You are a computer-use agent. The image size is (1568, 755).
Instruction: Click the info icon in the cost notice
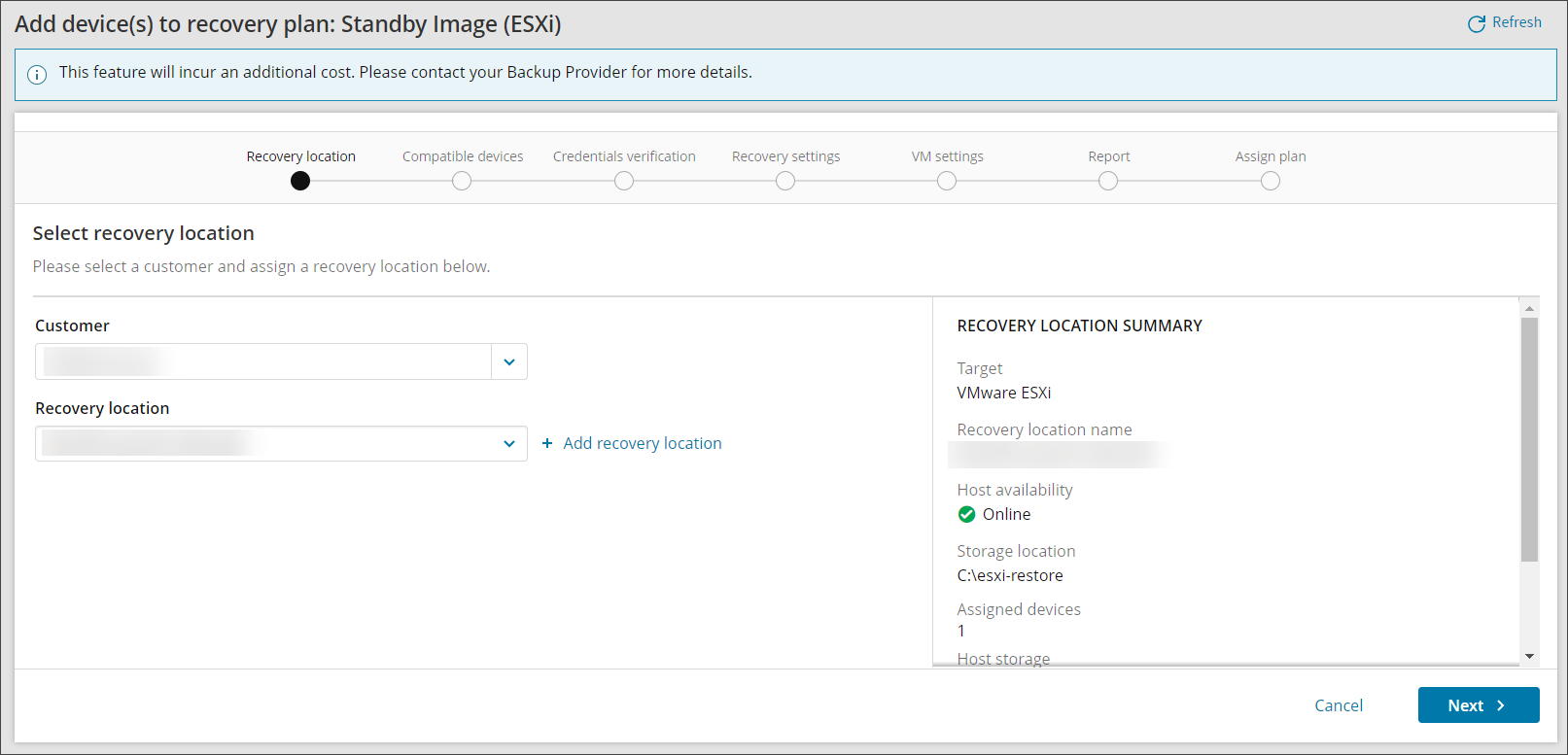(x=37, y=75)
